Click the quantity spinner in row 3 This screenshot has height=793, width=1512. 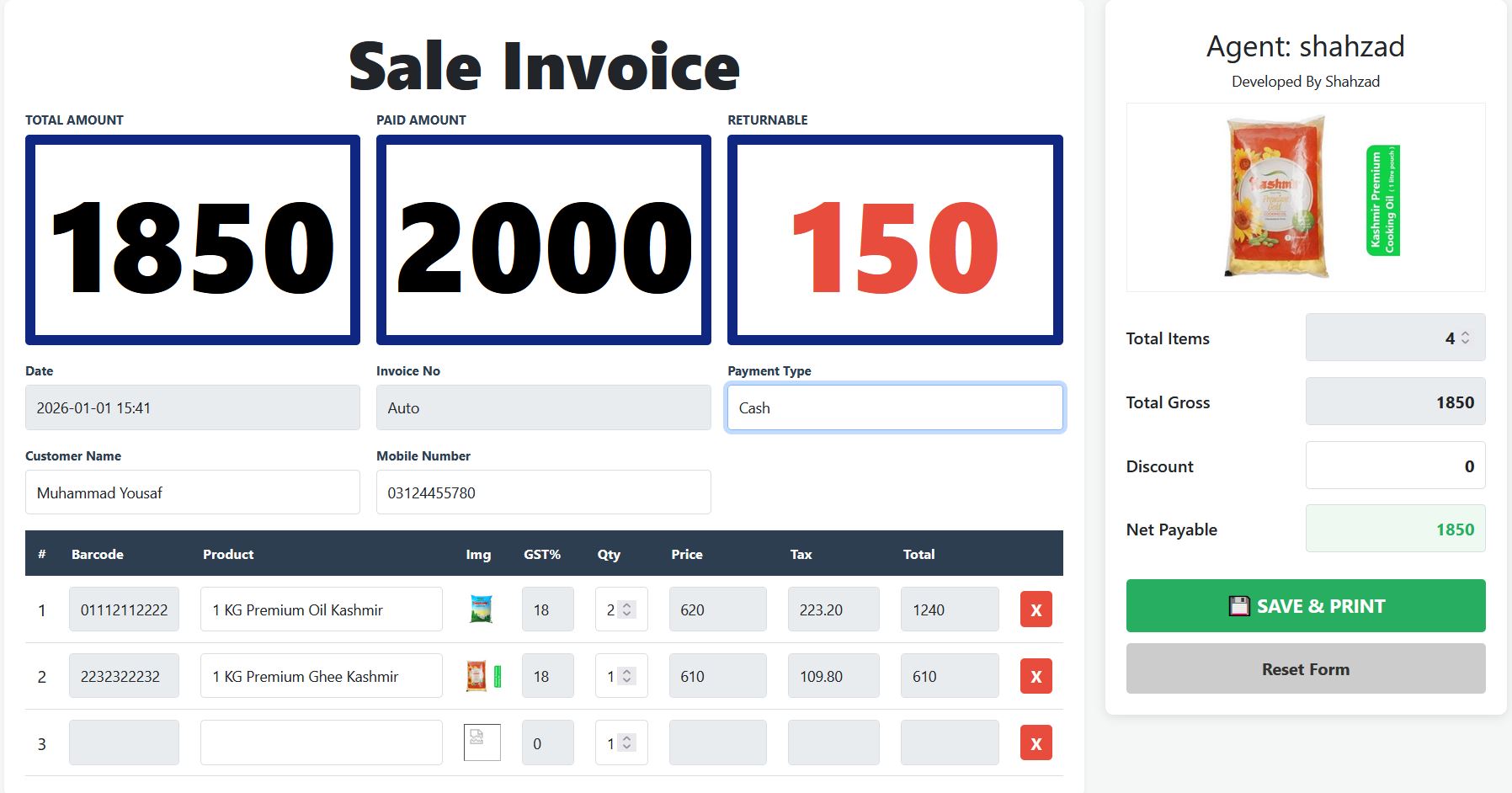(626, 742)
